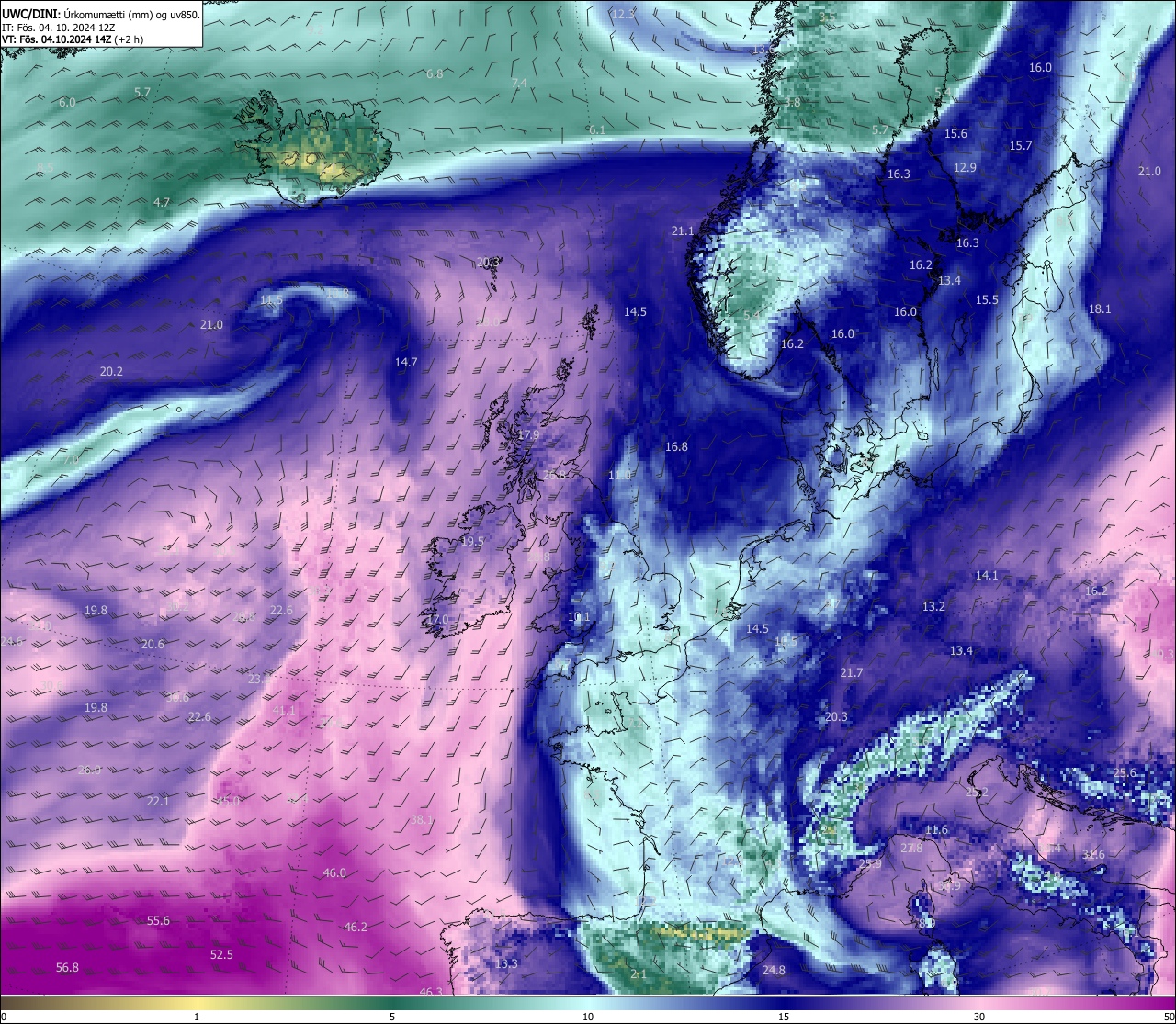This screenshot has width=1176, height=1024.
Task: Click the 41.1 value label
Action: [285, 710]
